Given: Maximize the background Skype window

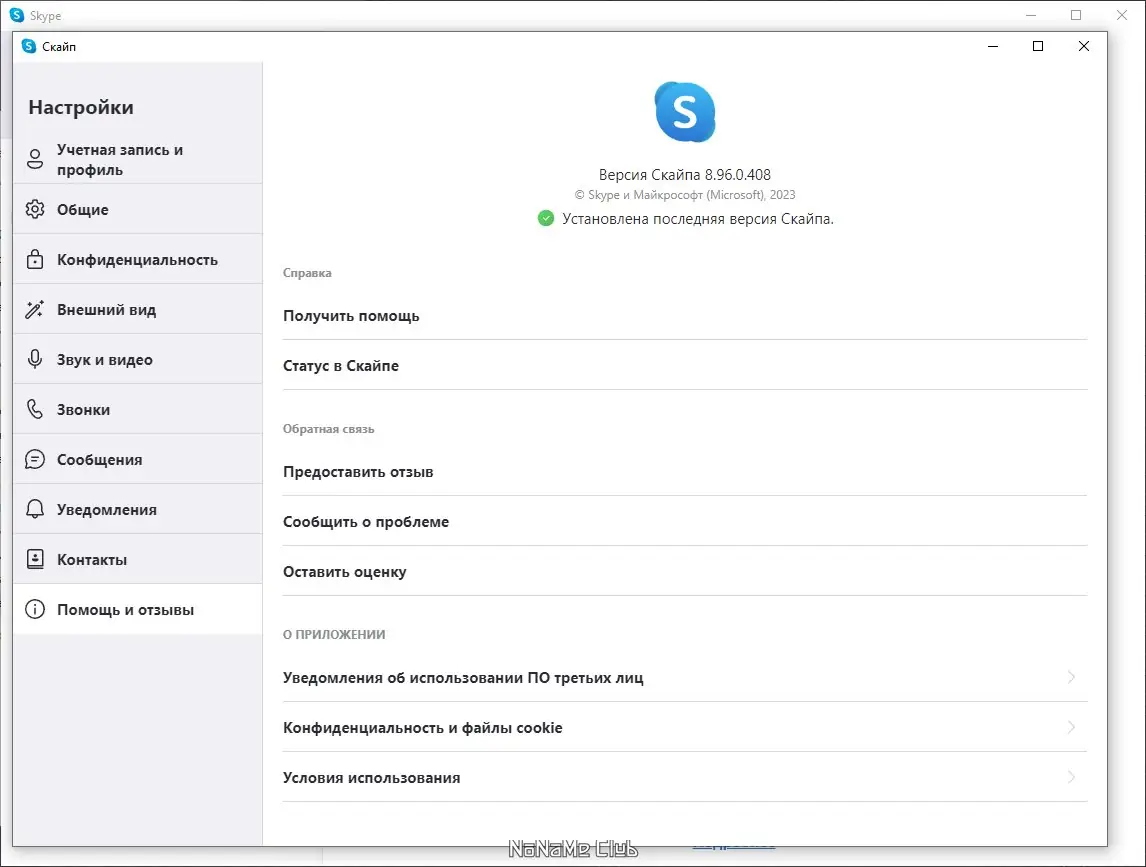Looking at the screenshot, I should [1076, 15].
